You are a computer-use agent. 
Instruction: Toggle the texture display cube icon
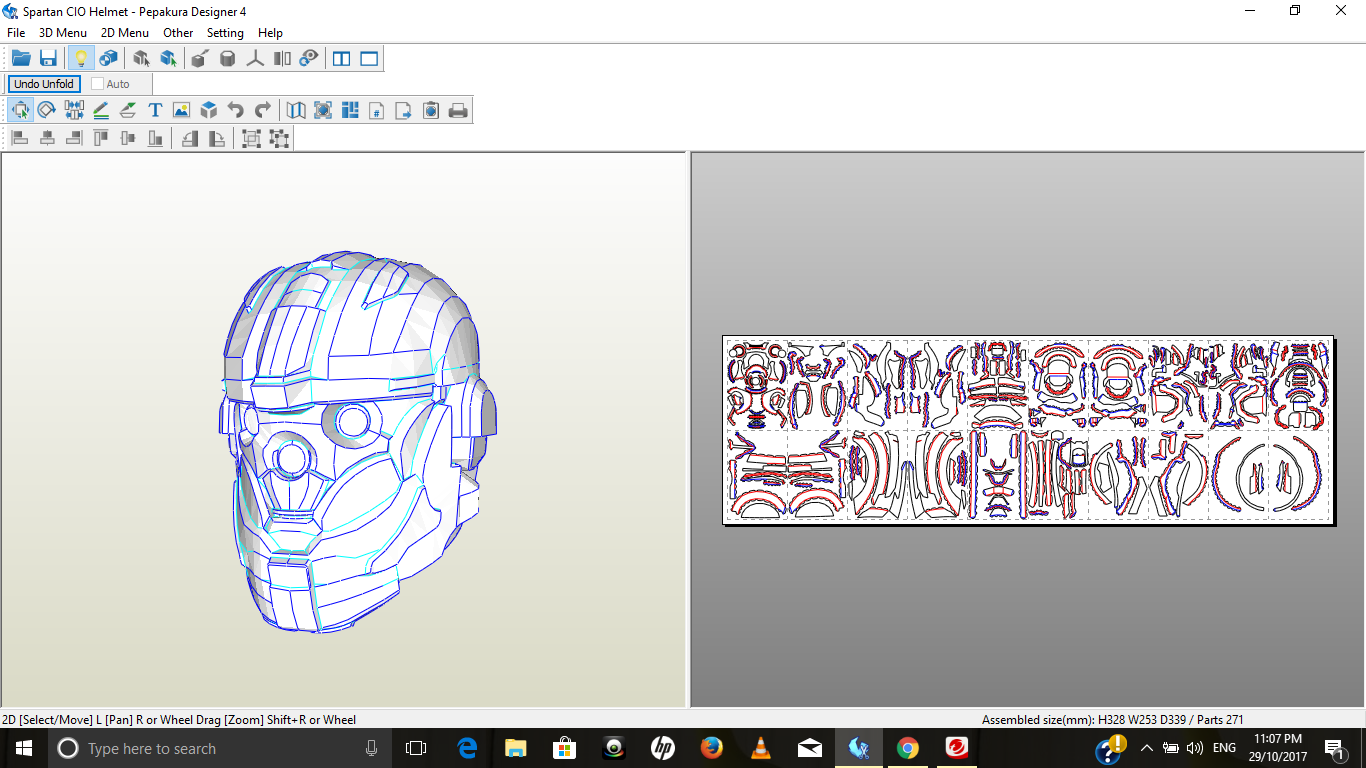click(x=108, y=58)
